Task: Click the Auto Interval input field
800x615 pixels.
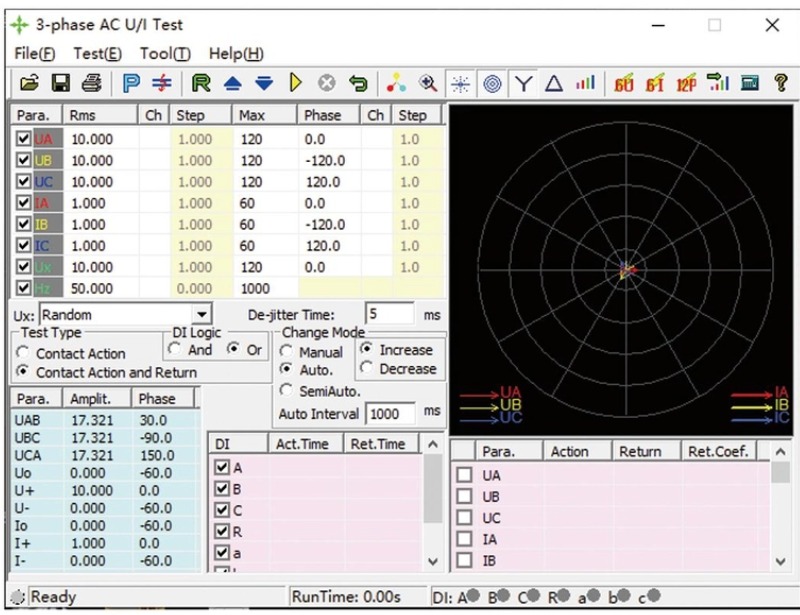Action: pos(391,412)
